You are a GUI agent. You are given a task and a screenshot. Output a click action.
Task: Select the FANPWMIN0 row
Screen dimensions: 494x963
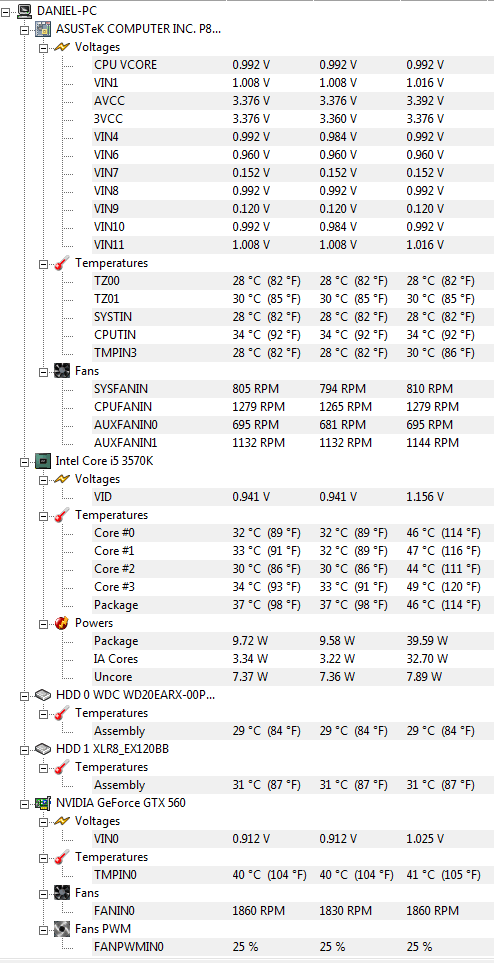tap(292, 946)
